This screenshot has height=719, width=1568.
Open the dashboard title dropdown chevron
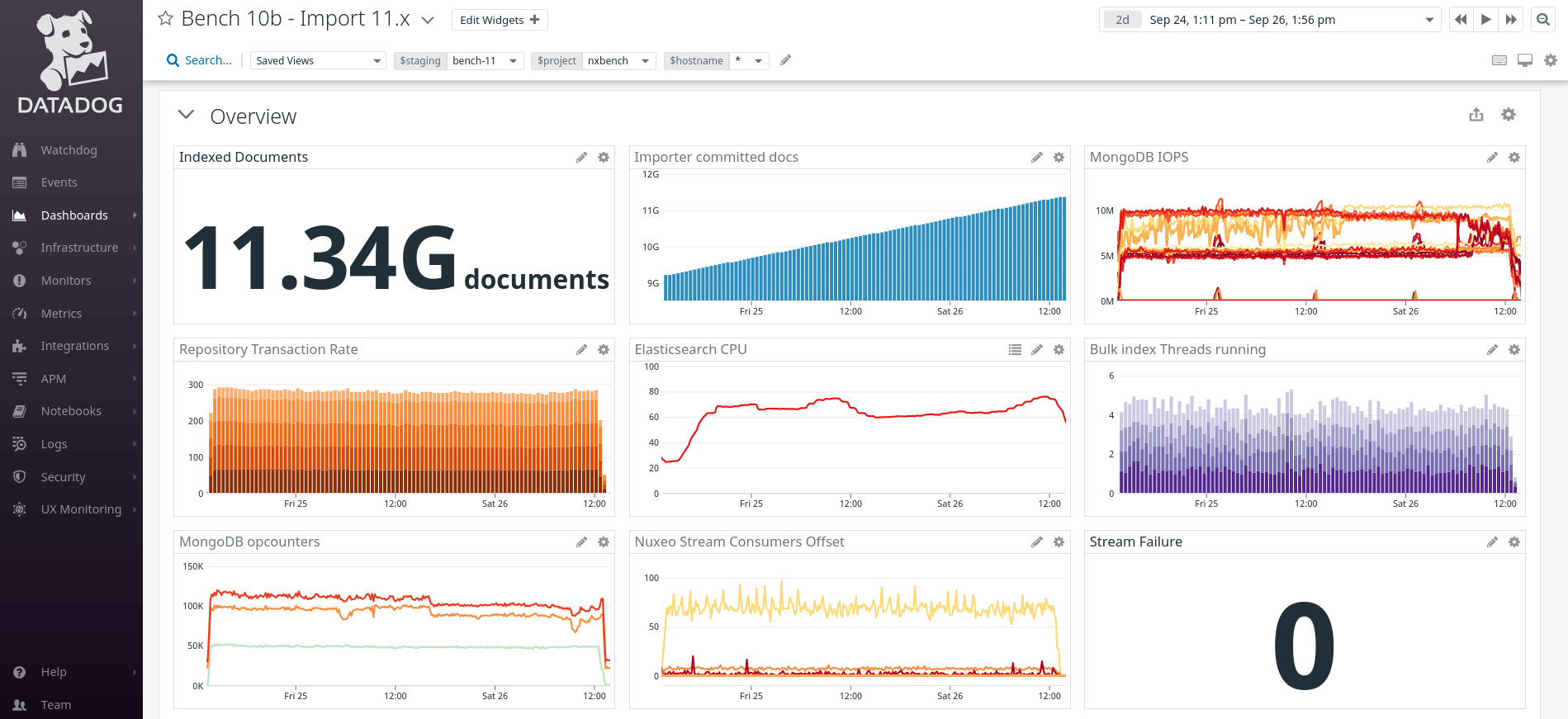click(428, 20)
